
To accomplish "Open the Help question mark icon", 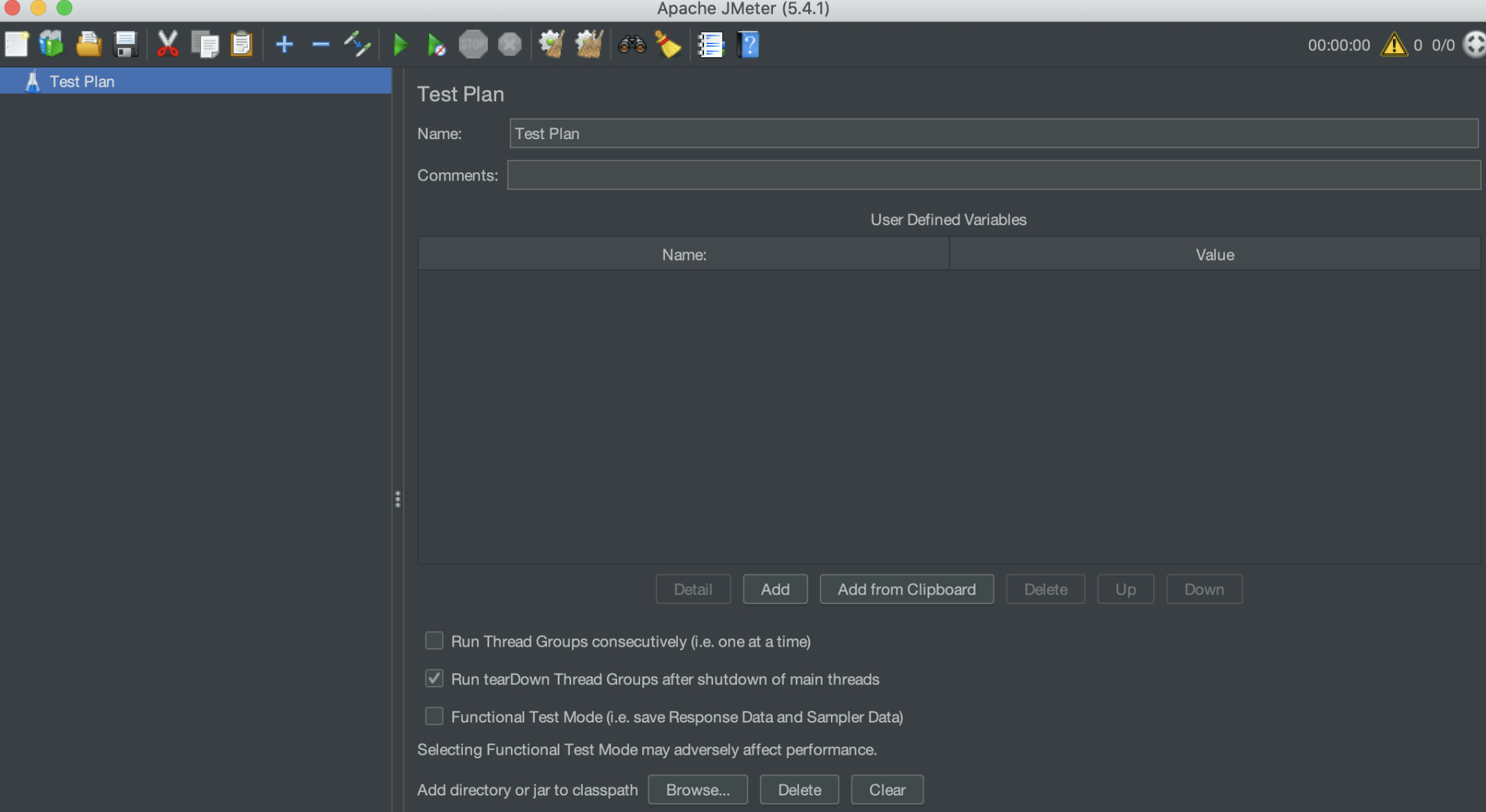I will 748,45.
